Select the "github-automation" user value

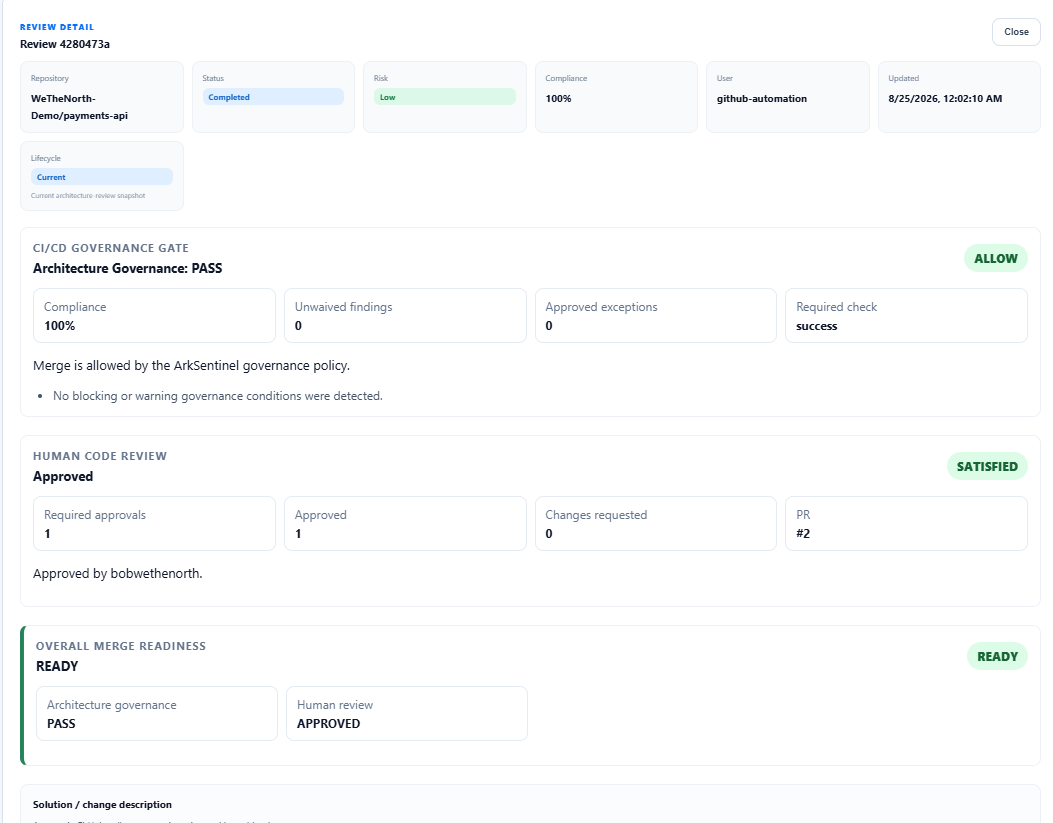coord(762,99)
